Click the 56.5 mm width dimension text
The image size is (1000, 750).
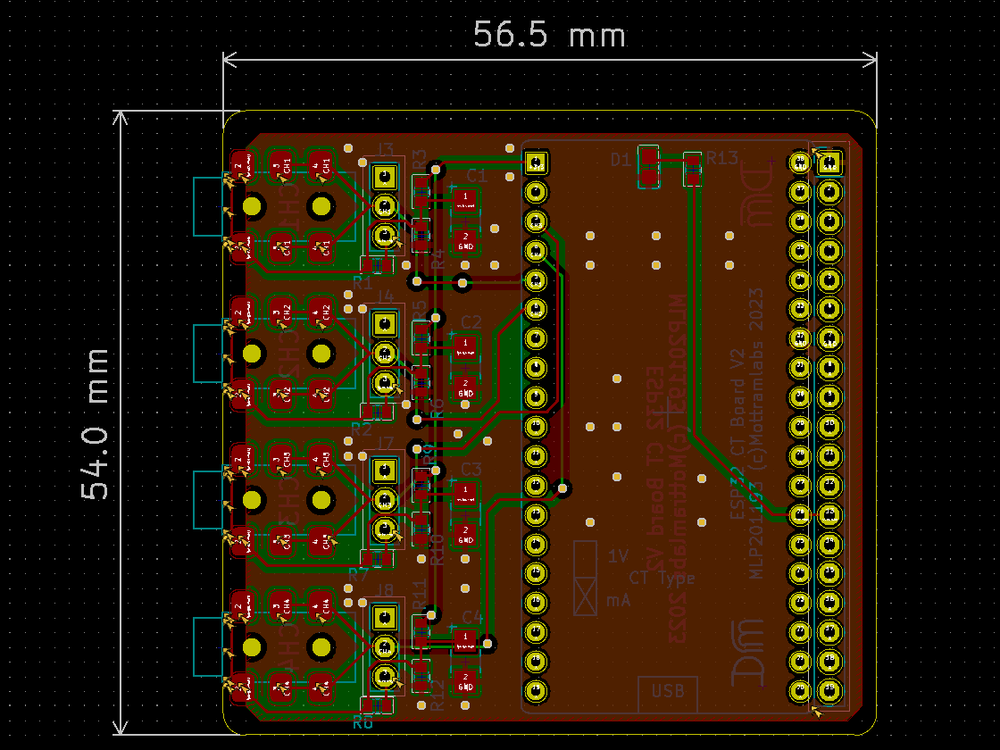tap(549, 34)
